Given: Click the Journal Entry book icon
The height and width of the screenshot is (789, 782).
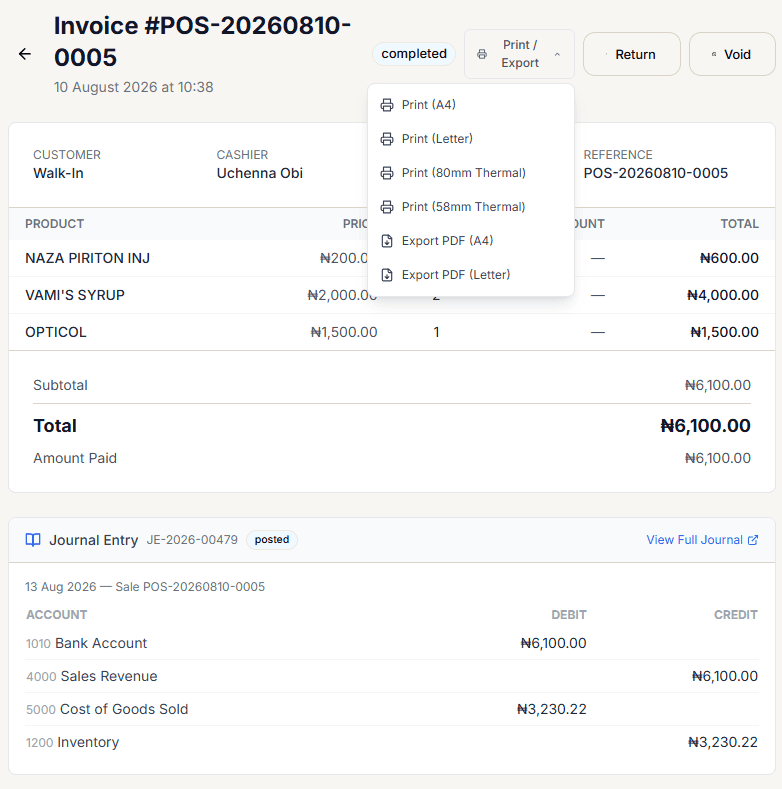Looking at the screenshot, I should click(33, 540).
